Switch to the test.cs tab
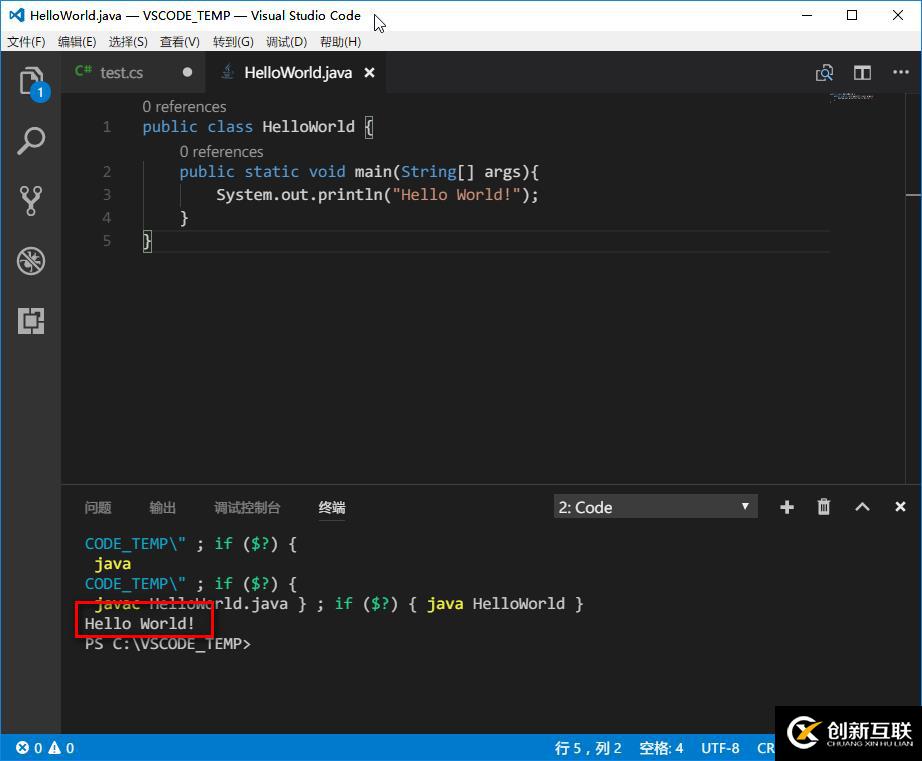 tap(121, 72)
